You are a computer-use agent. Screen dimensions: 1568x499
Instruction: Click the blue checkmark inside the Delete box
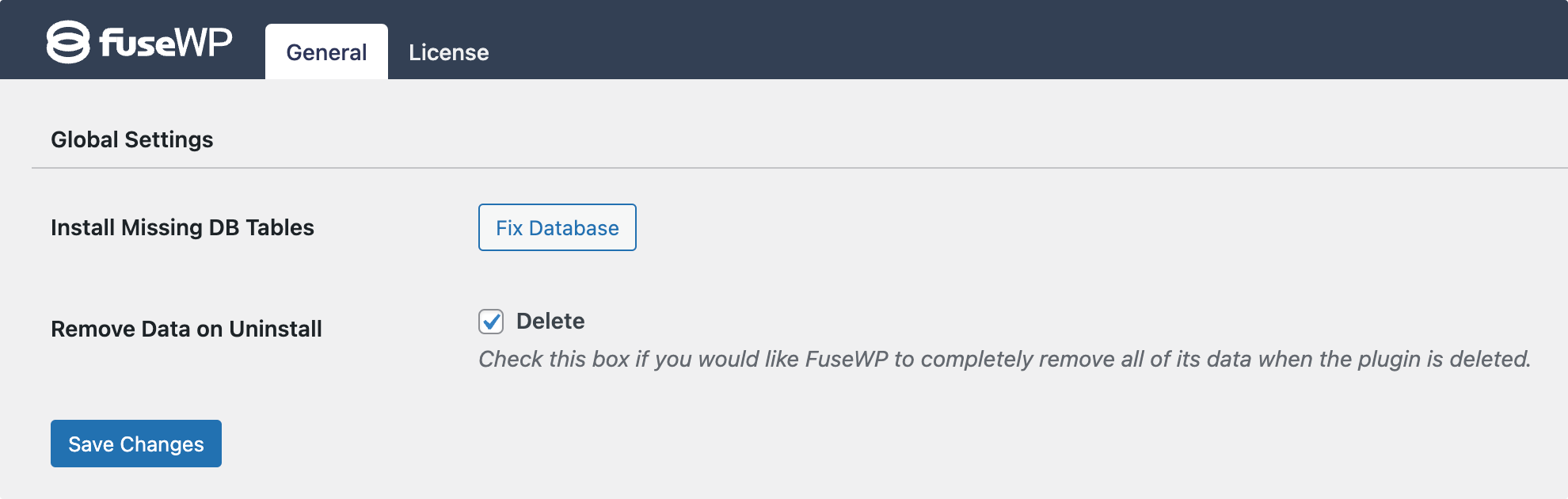point(491,322)
